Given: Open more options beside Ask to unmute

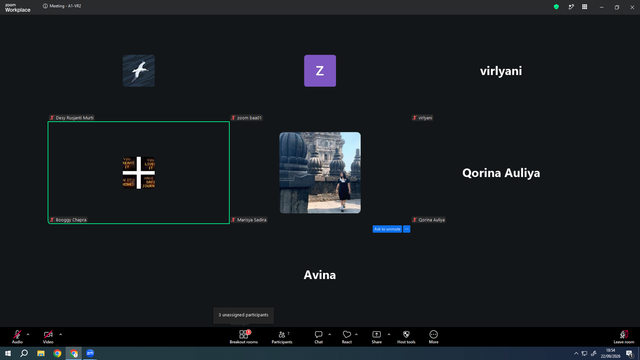Looking at the screenshot, I should (x=407, y=229).
